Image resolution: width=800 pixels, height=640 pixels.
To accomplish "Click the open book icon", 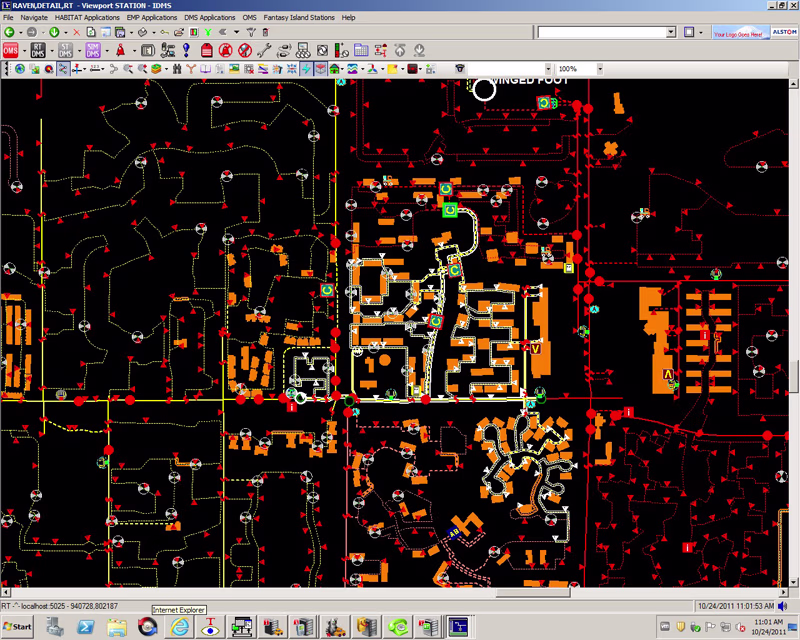I will point(205,69).
